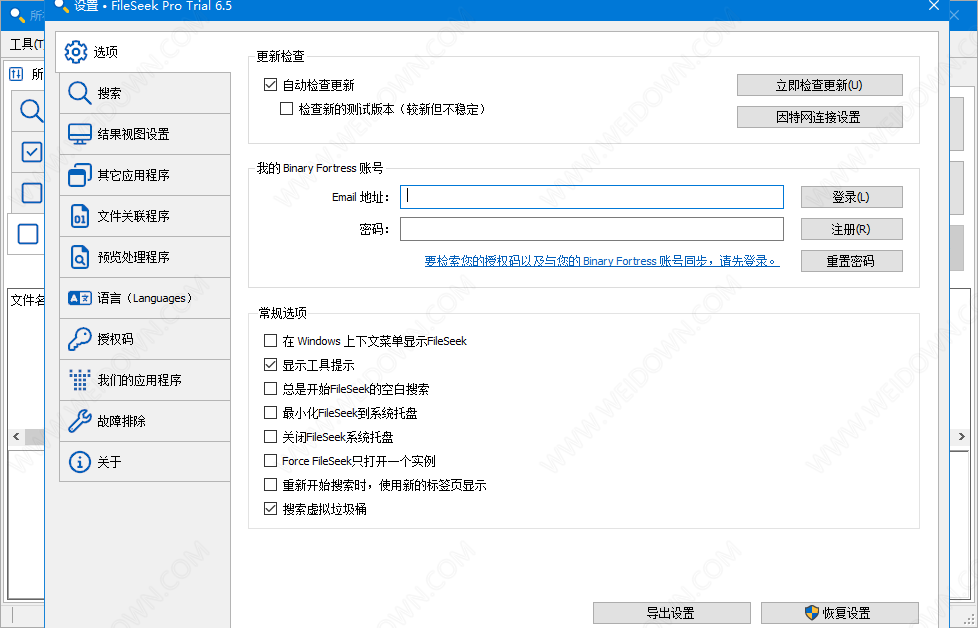Enable 关闭FileSeek系统托盘 checkbox
Image resolution: width=978 pixels, height=628 pixels.
pyautogui.click(x=270, y=437)
